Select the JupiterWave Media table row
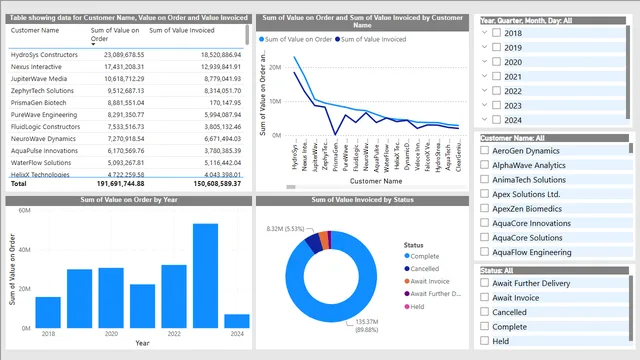640x360 pixels. [126, 78]
